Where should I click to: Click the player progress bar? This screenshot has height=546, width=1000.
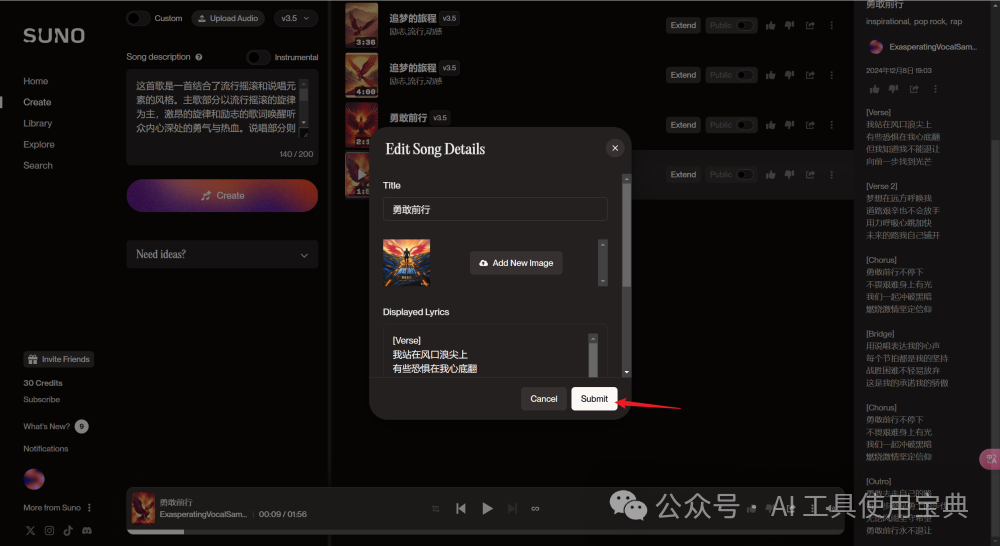pyautogui.click(x=485, y=531)
